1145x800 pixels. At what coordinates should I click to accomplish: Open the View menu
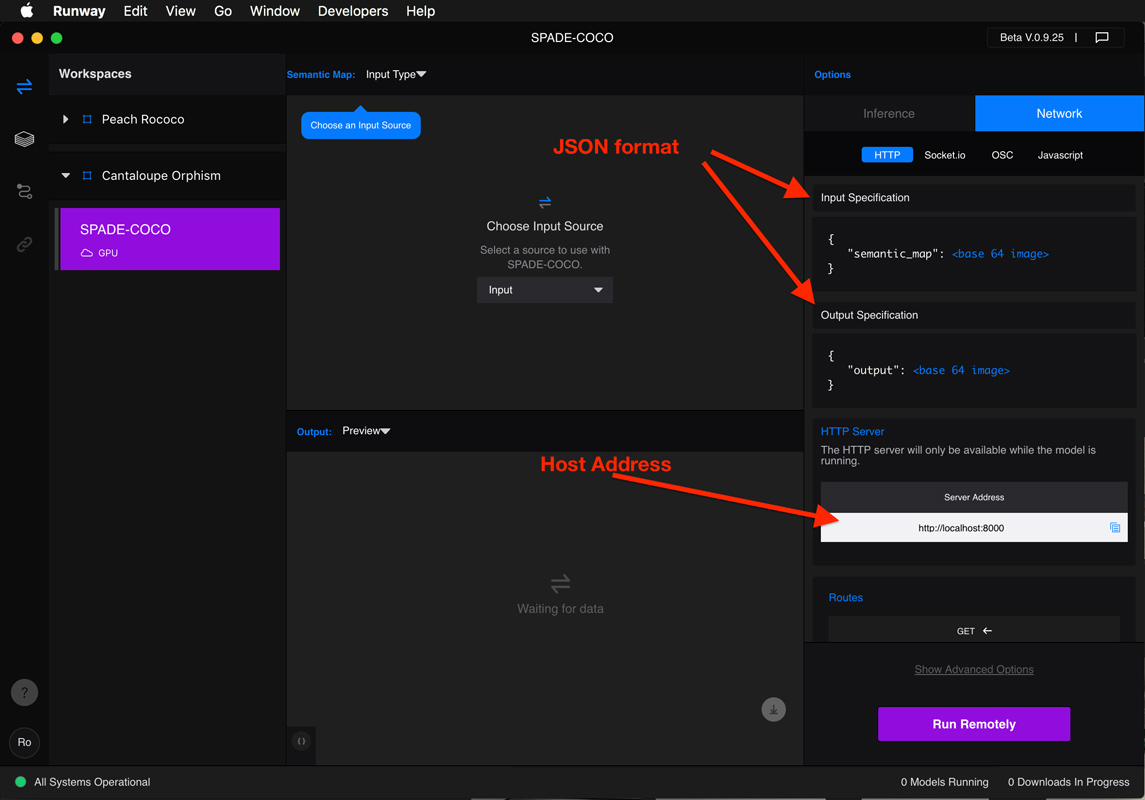click(x=180, y=11)
